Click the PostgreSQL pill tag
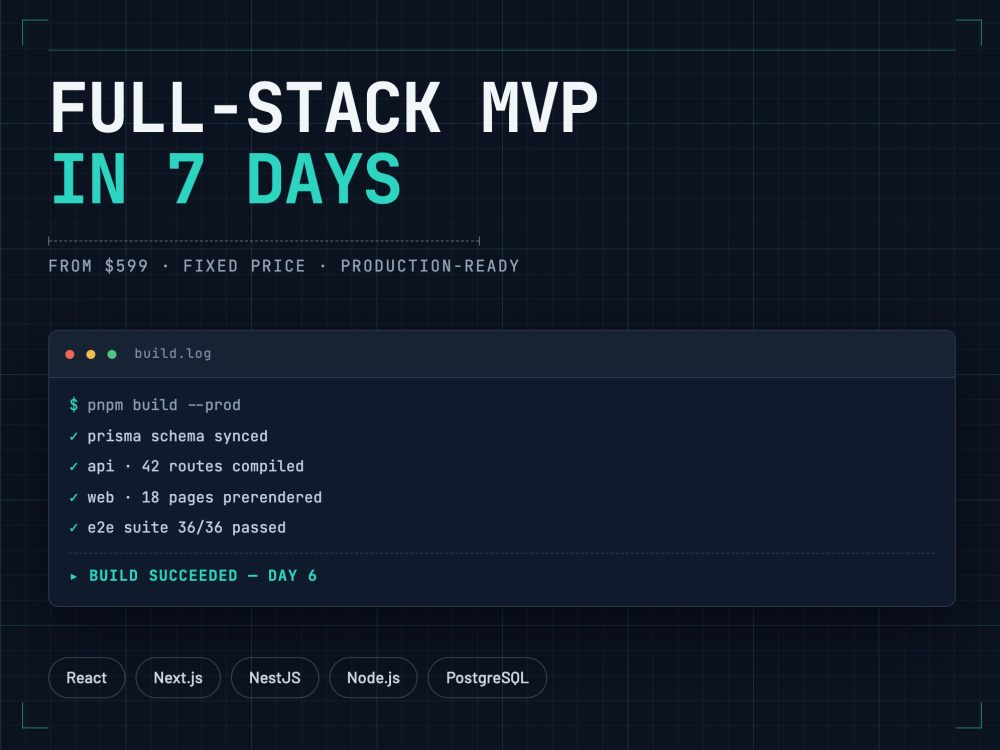This screenshot has width=1000, height=750. [487, 677]
